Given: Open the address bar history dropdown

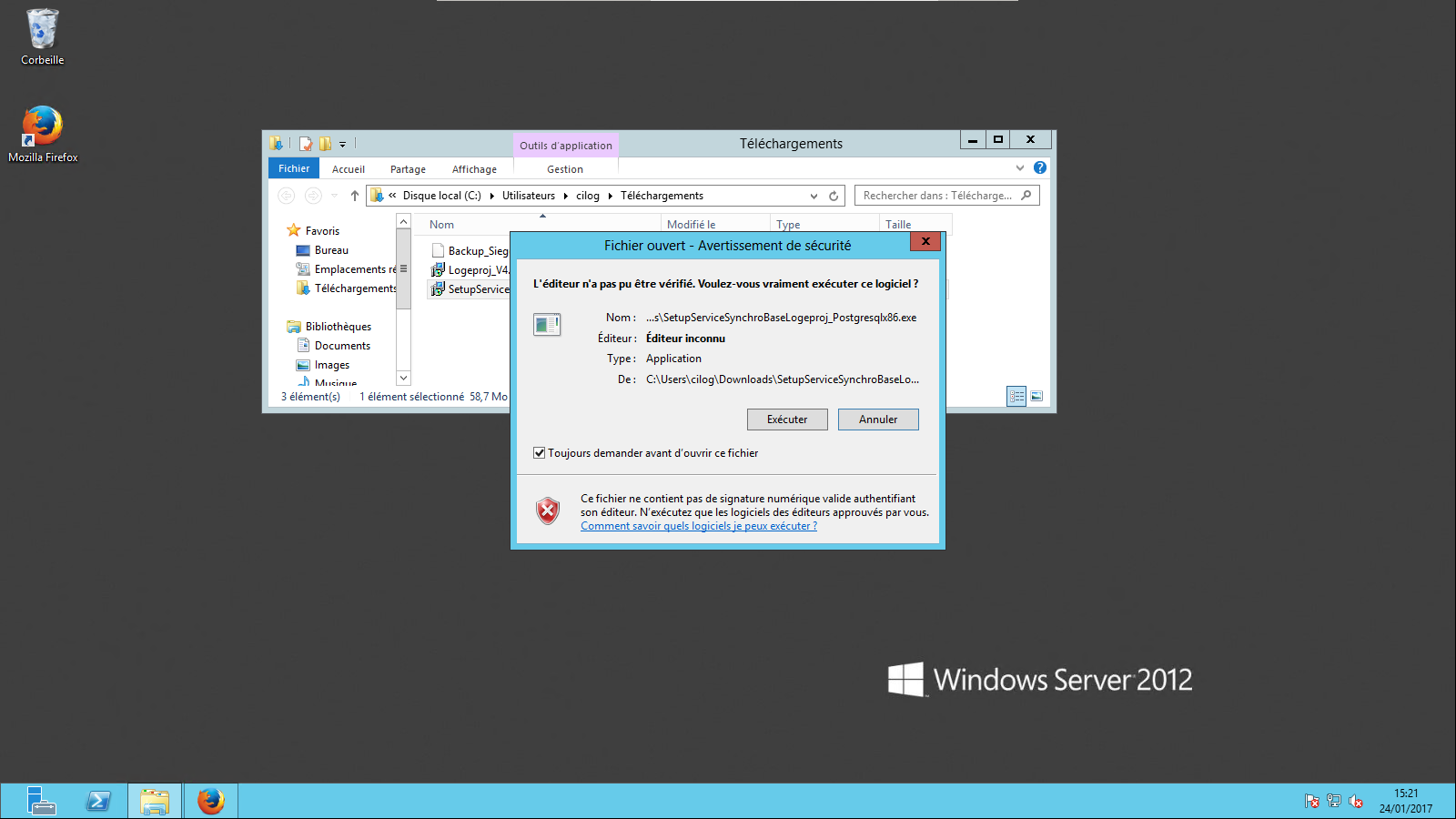Looking at the screenshot, I should click(x=814, y=196).
